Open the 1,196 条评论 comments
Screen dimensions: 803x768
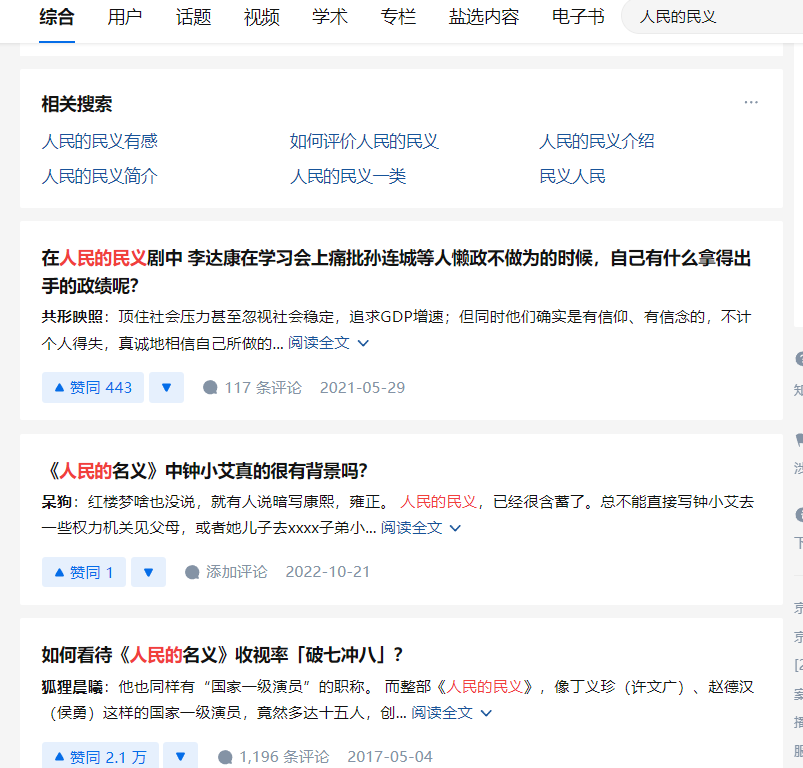(x=274, y=757)
